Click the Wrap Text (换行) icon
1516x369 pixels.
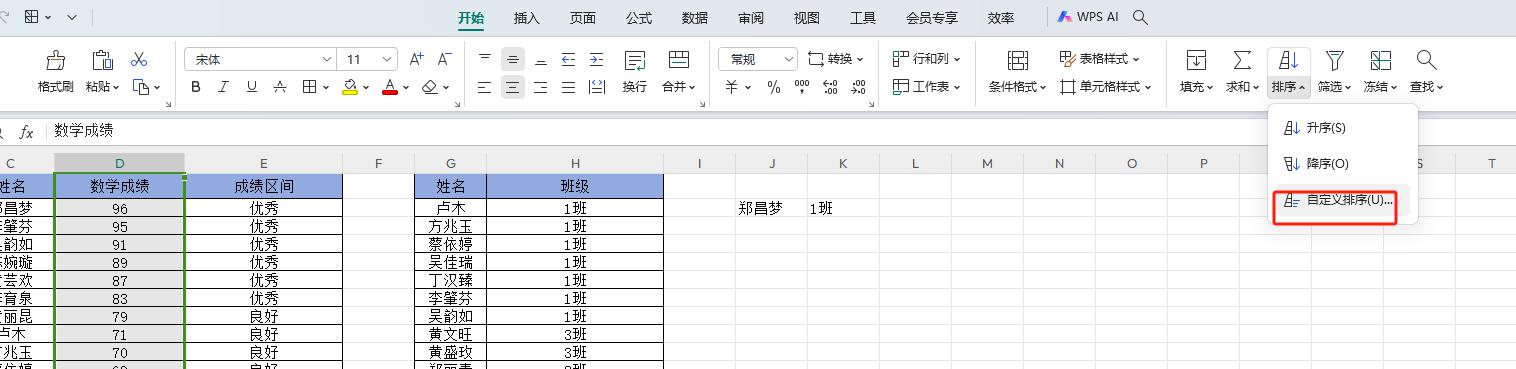(635, 60)
